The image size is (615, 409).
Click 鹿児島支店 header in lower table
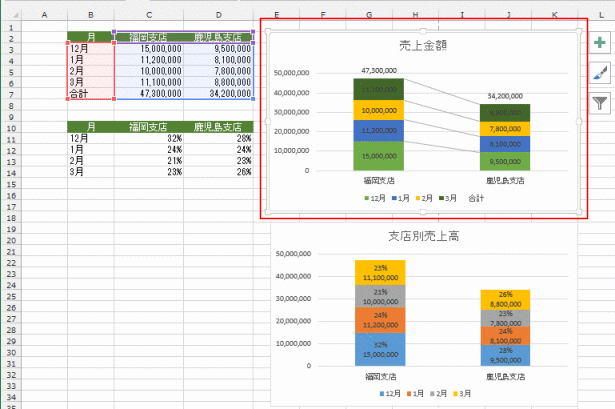point(218,127)
